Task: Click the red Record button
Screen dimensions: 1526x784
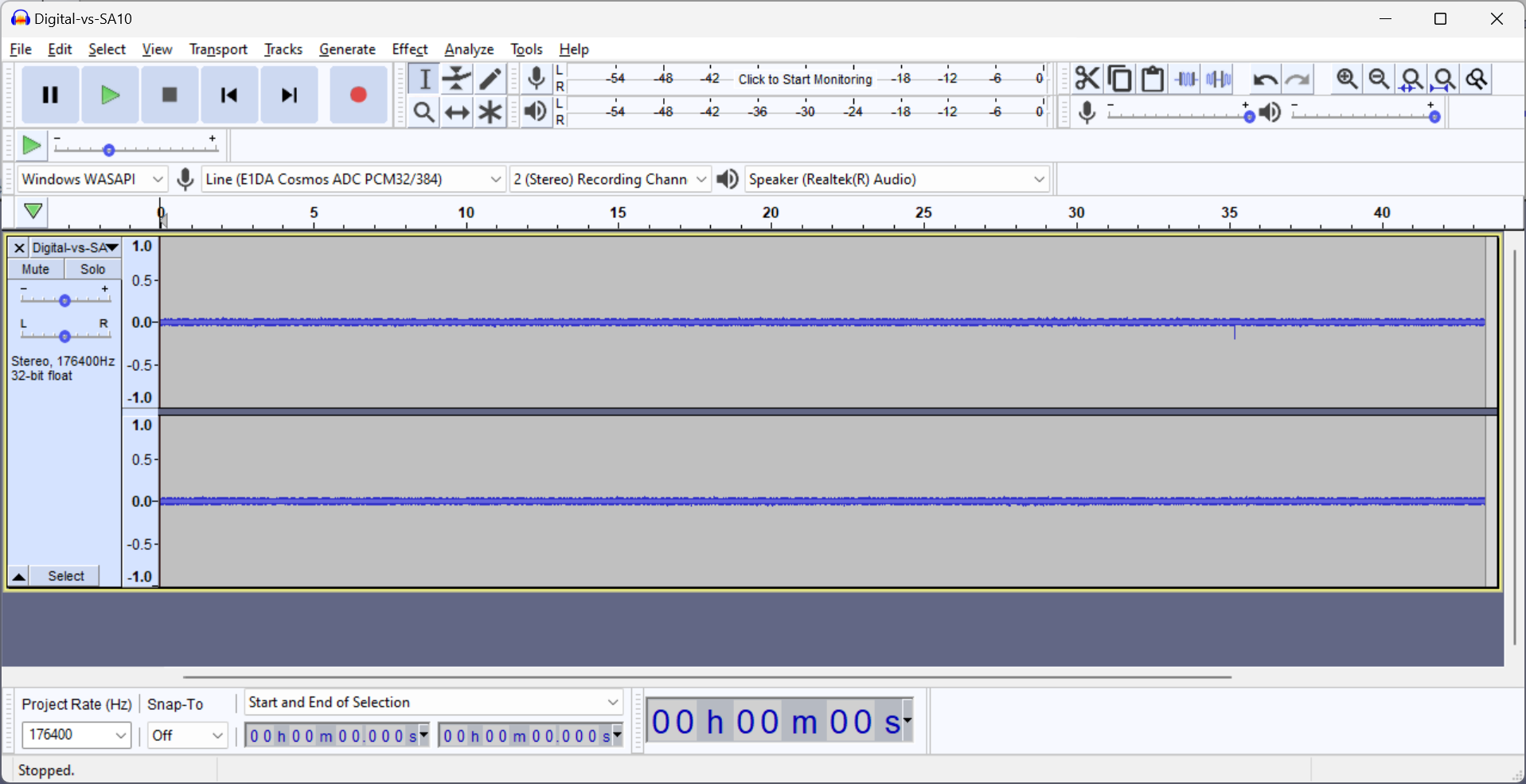Action: 358,96
